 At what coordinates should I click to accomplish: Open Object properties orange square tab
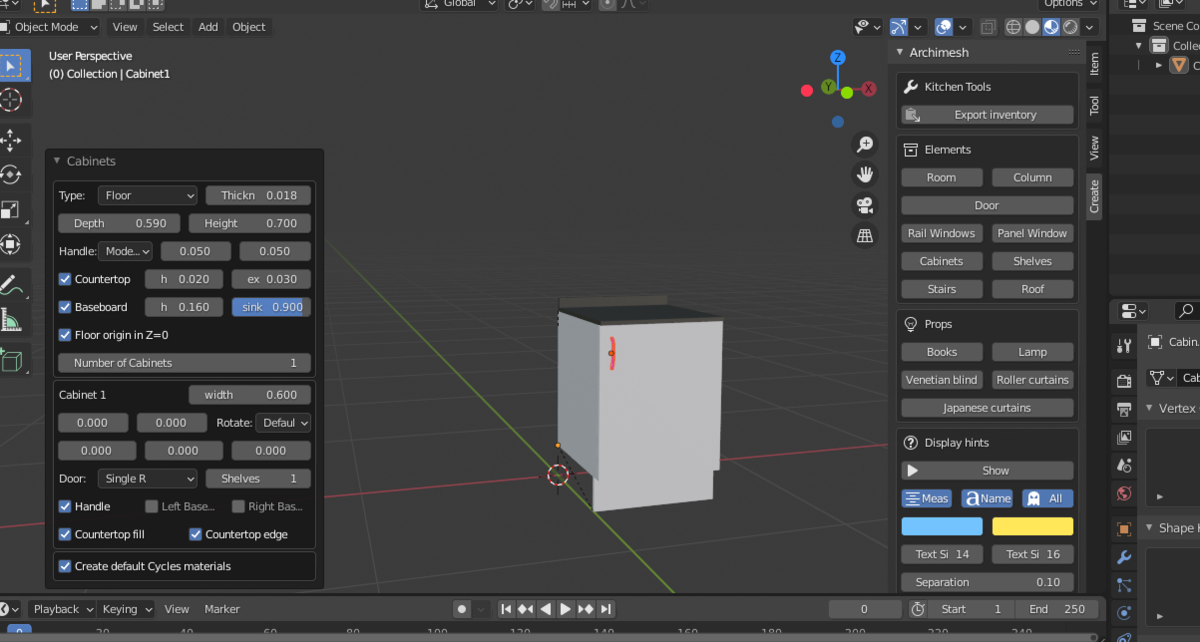pos(1124,529)
